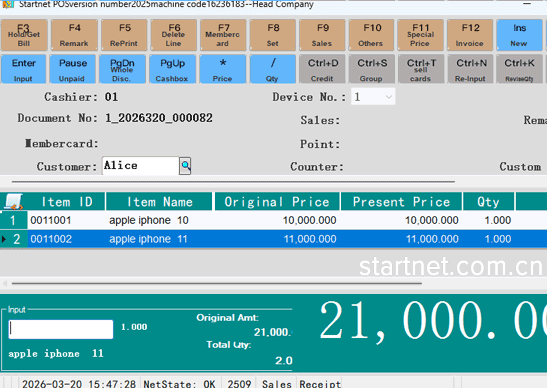Click F11 Special Price button

(x=420, y=35)
